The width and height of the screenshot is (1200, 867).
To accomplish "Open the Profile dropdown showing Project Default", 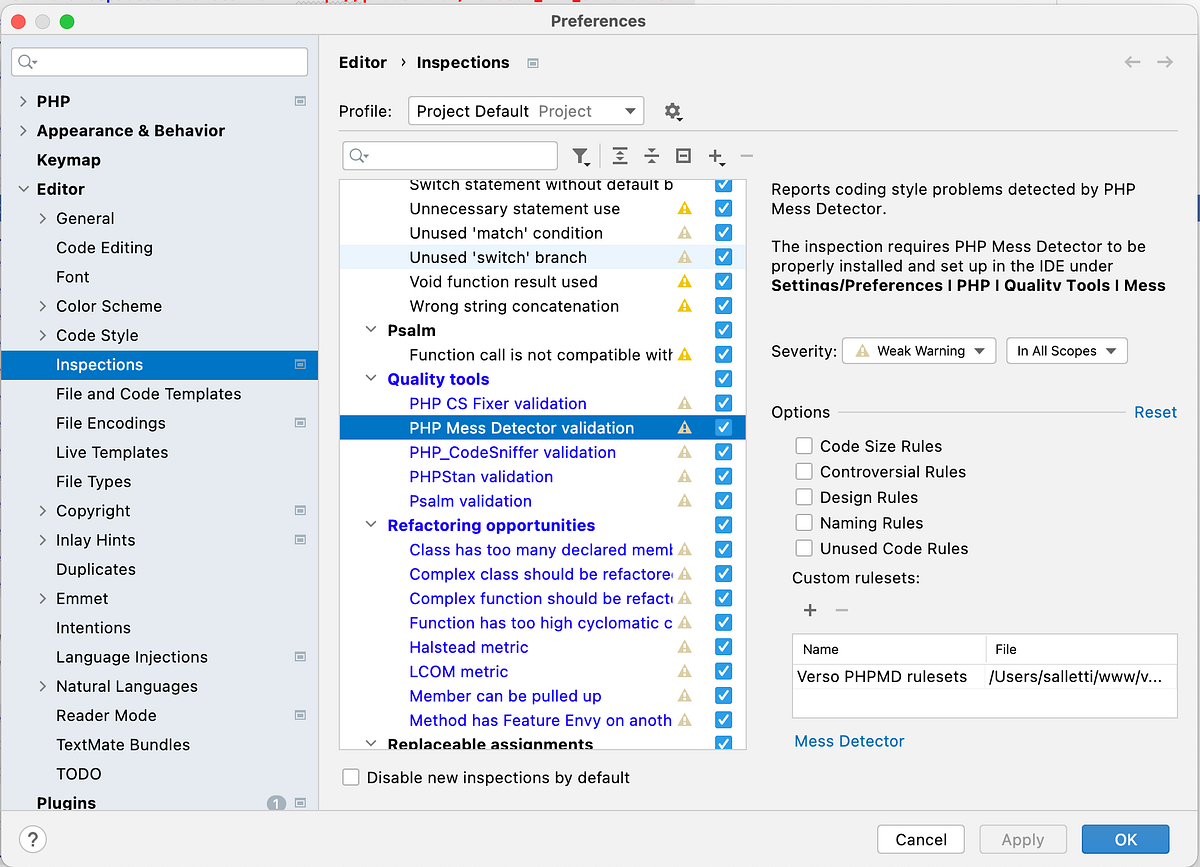I will pyautogui.click(x=525, y=111).
